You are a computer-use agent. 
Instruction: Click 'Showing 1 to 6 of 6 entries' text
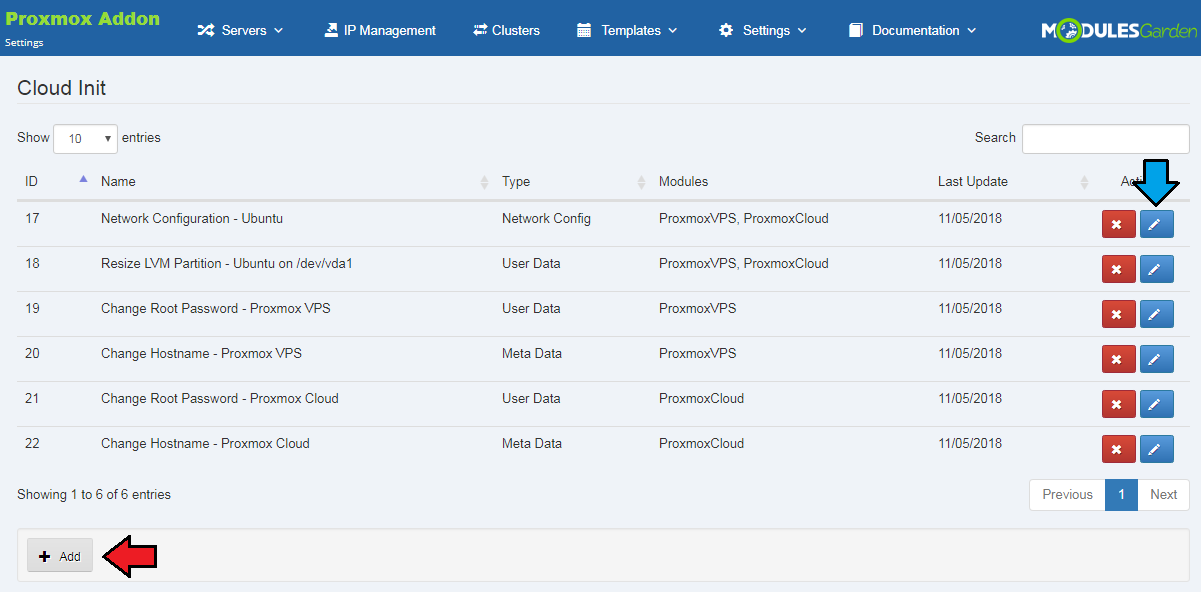coord(94,494)
